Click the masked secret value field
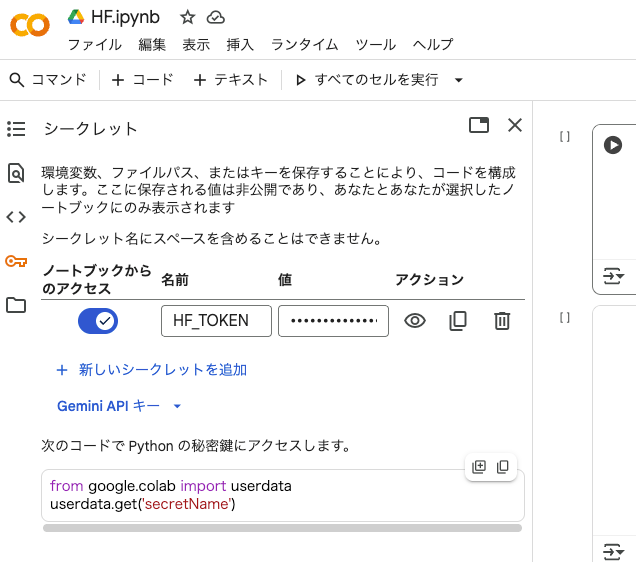The width and height of the screenshot is (636, 562). 333,321
